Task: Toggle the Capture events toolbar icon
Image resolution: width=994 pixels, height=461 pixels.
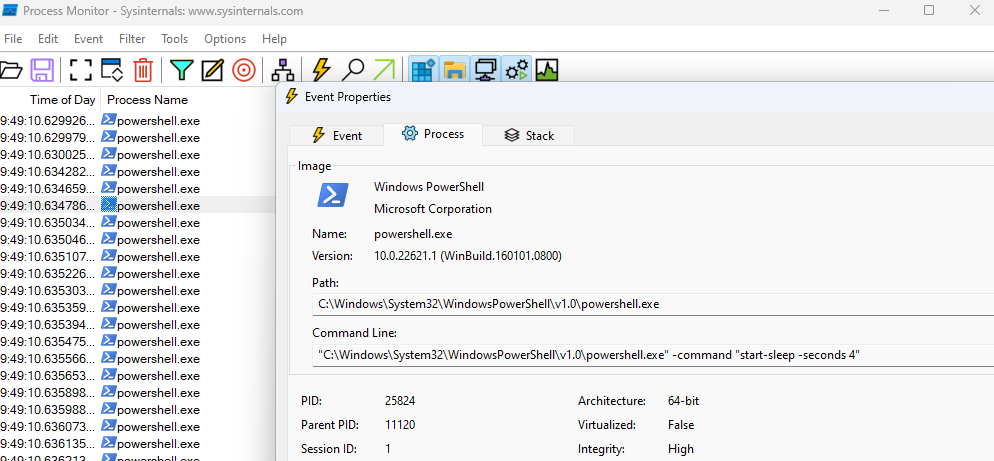Action: (x=81, y=70)
